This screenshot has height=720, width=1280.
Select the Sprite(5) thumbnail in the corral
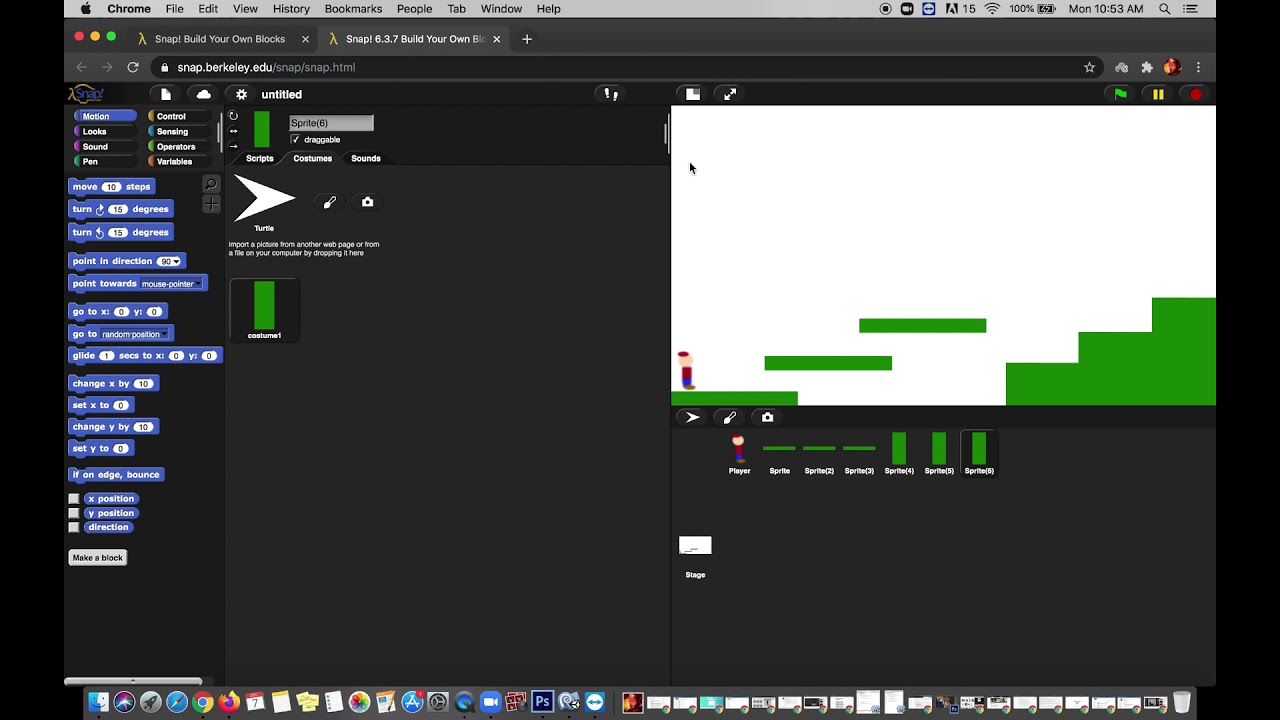(939, 454)
